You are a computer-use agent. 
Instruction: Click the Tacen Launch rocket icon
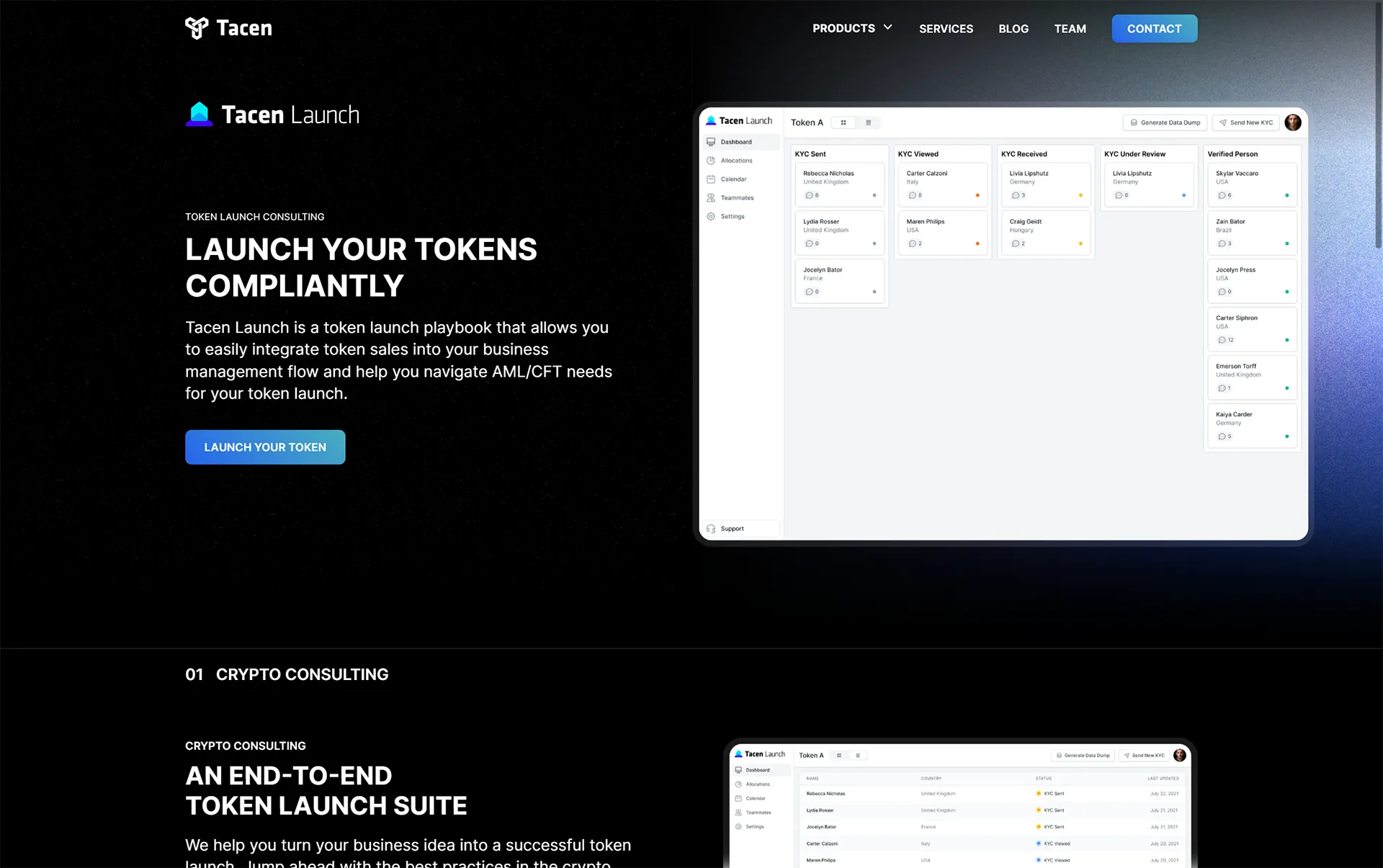(200, 115)
